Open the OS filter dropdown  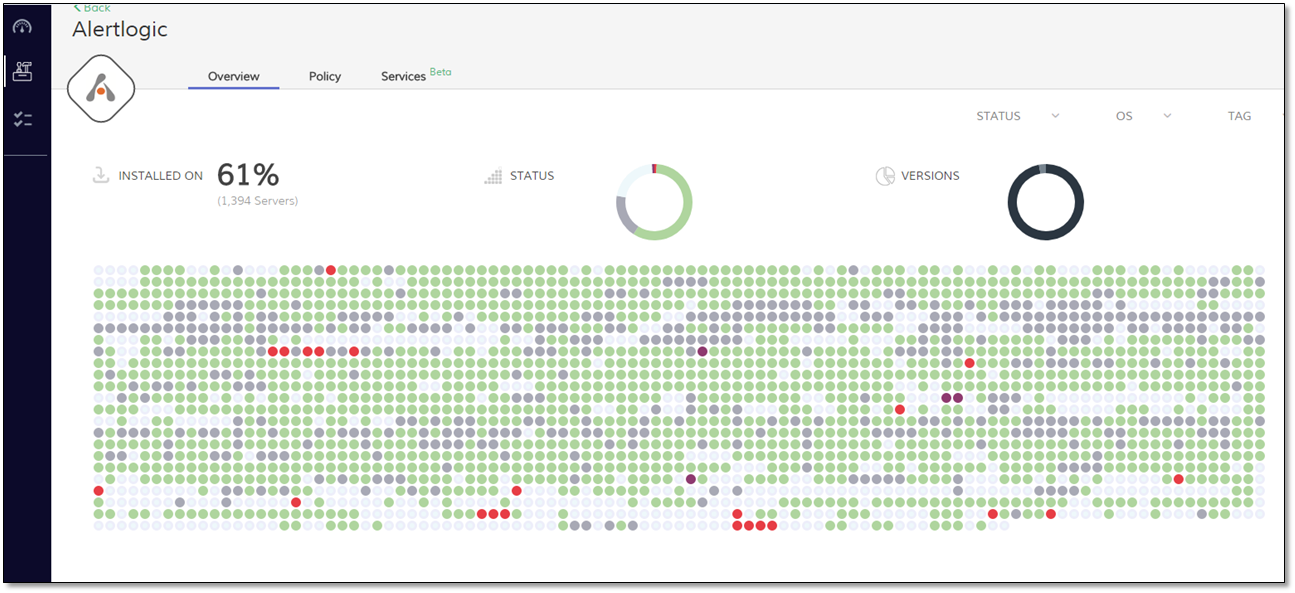(x=1144, y=116)
